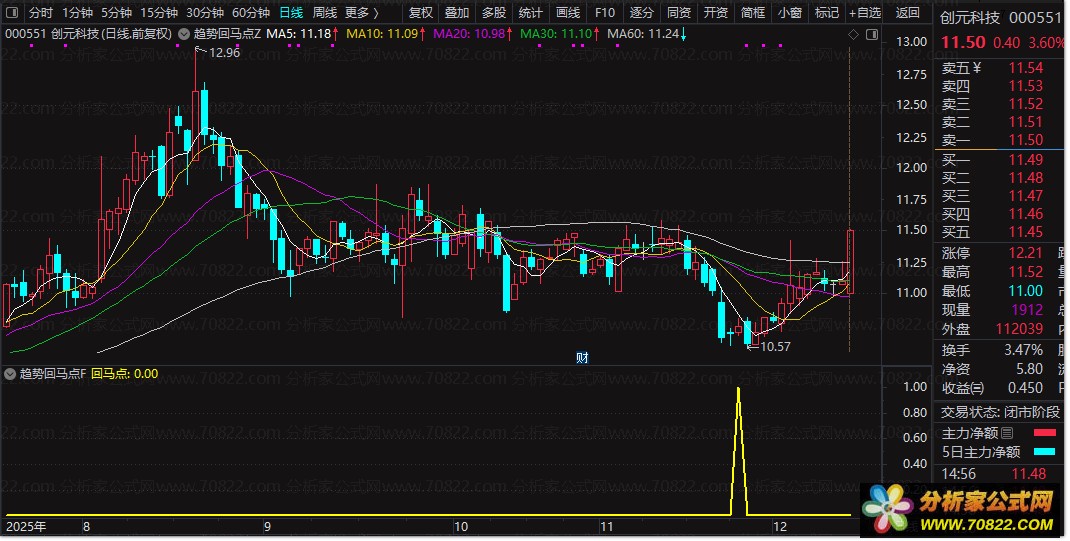Click the 创元科技 000551 stock title
The image size is (1070, 541).
click(1000, 18)
